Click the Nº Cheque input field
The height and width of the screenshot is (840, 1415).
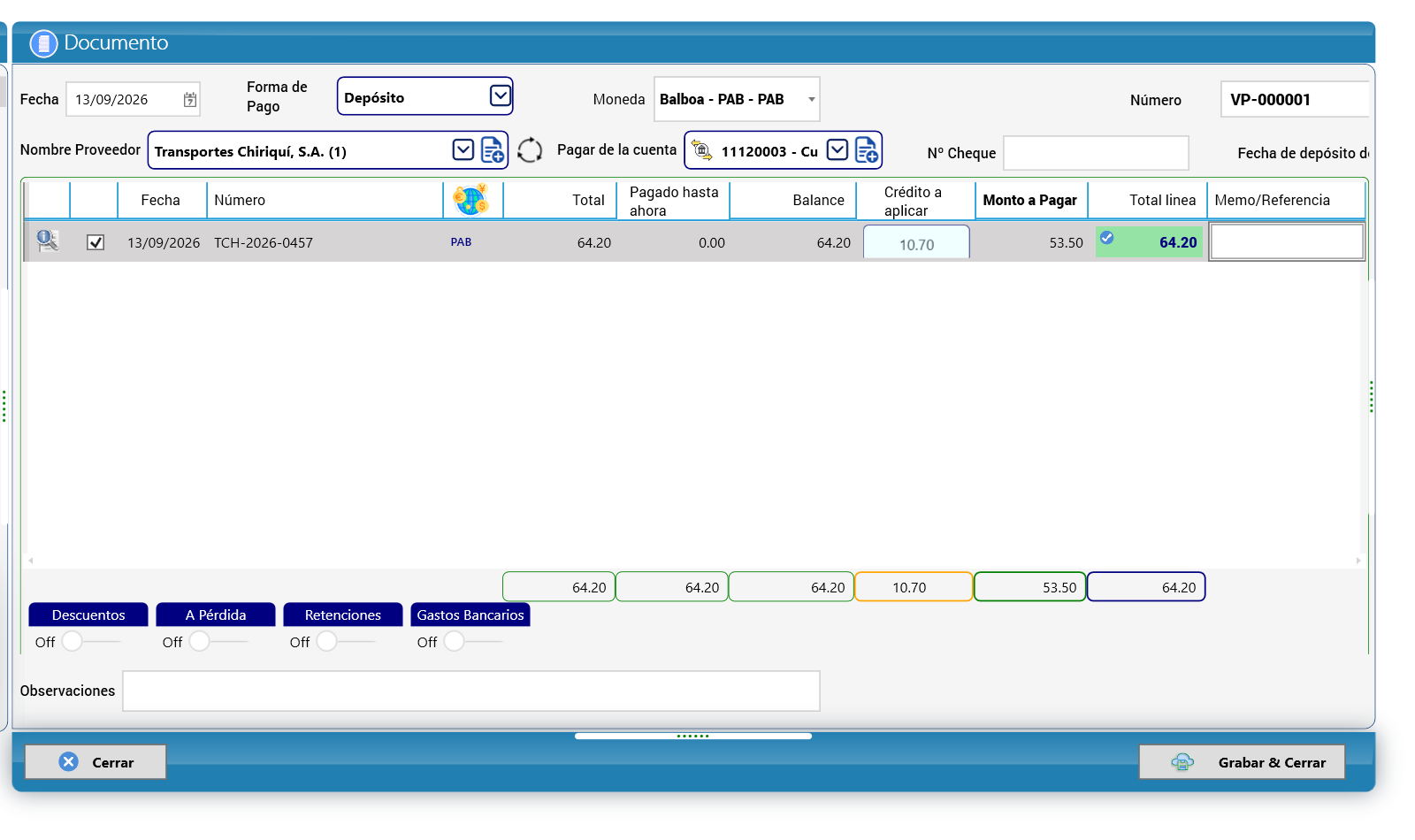coord(1096,153)
